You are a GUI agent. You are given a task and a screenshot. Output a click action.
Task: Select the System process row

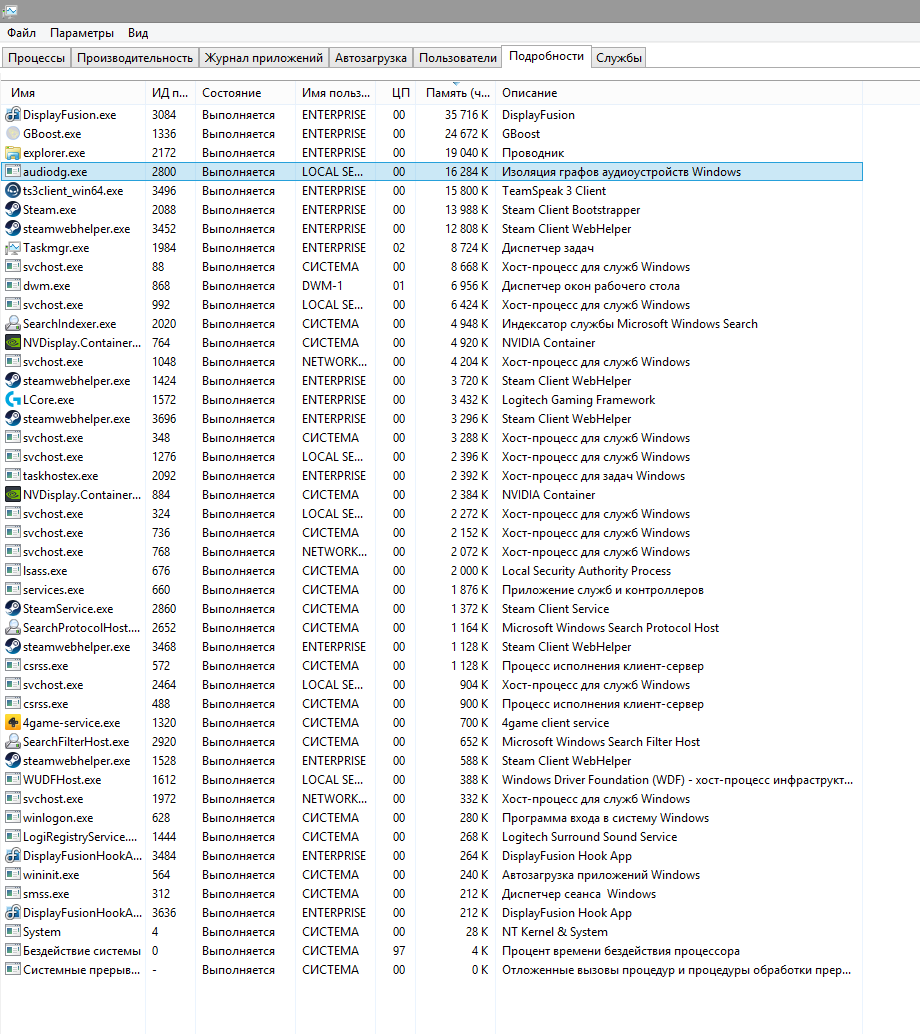point(432,932)
